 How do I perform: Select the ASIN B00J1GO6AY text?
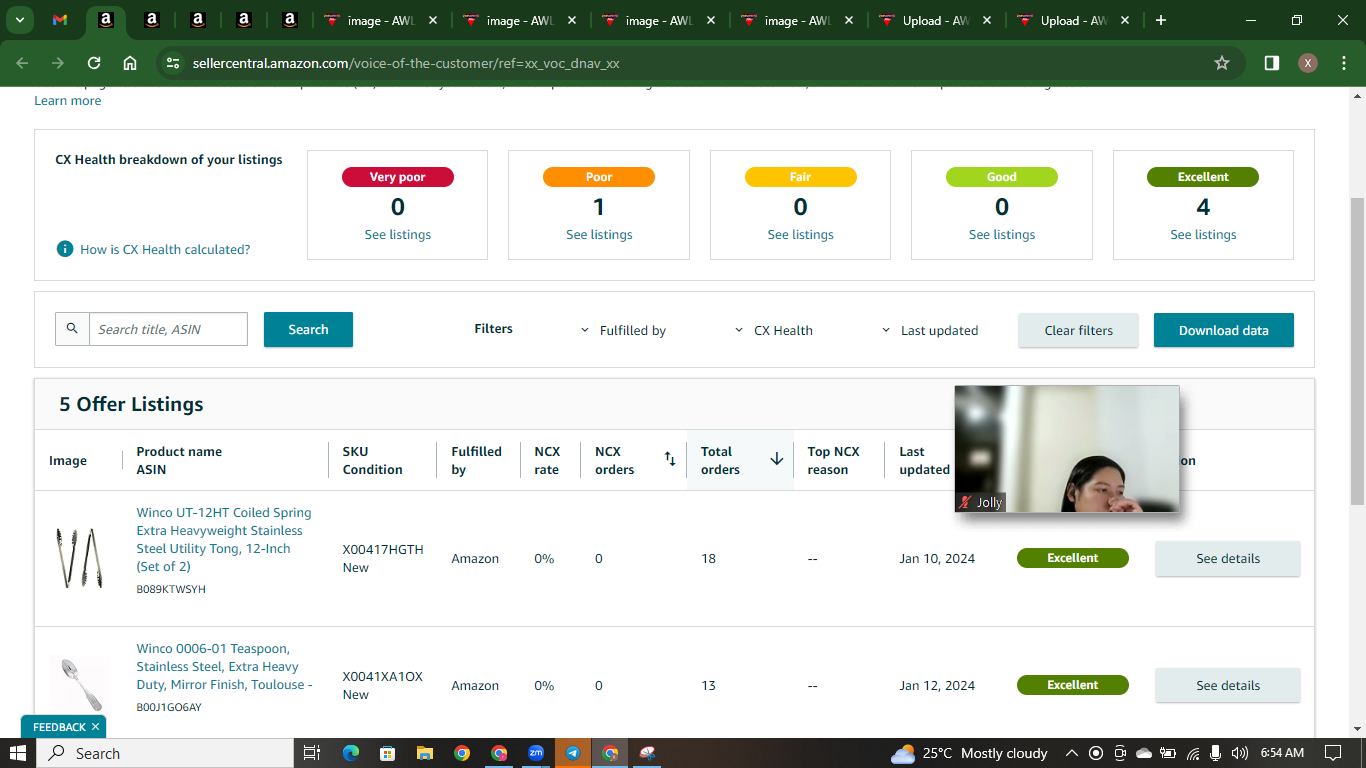[x=169, y=707]
